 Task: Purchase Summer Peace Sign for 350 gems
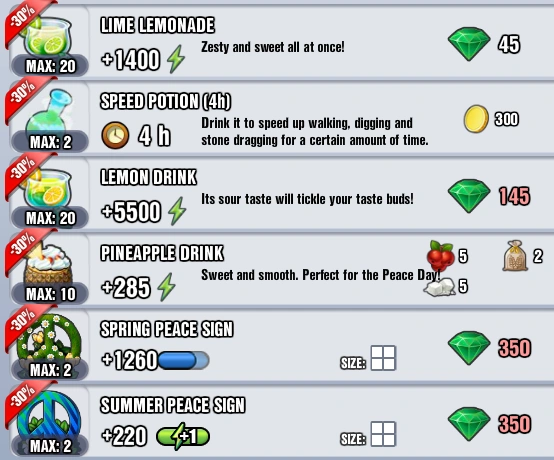click(489, 424)
